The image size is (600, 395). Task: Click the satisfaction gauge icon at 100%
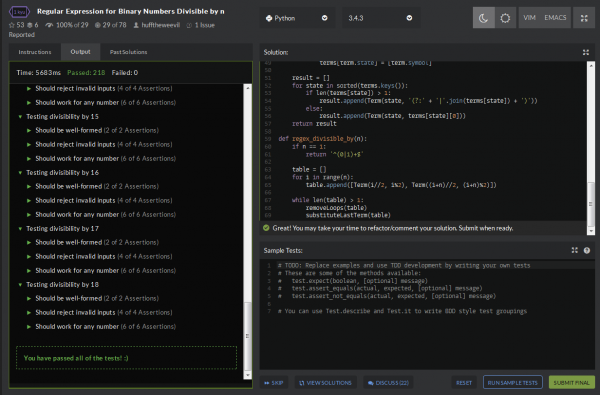49,25
